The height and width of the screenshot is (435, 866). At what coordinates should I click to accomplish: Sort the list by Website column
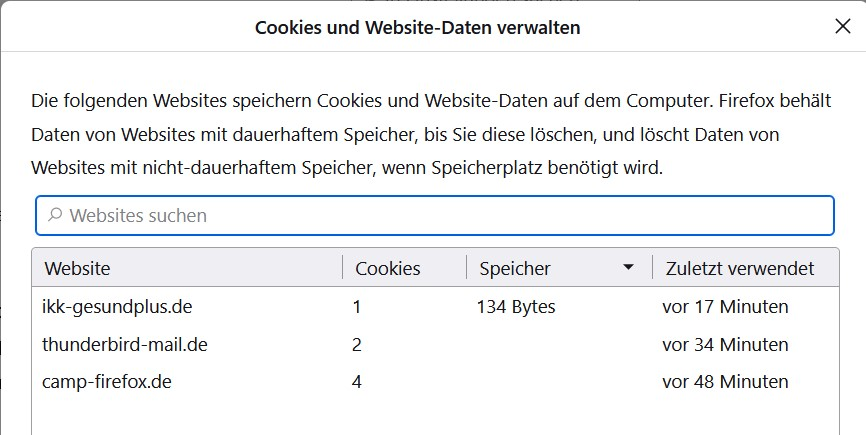78,268
